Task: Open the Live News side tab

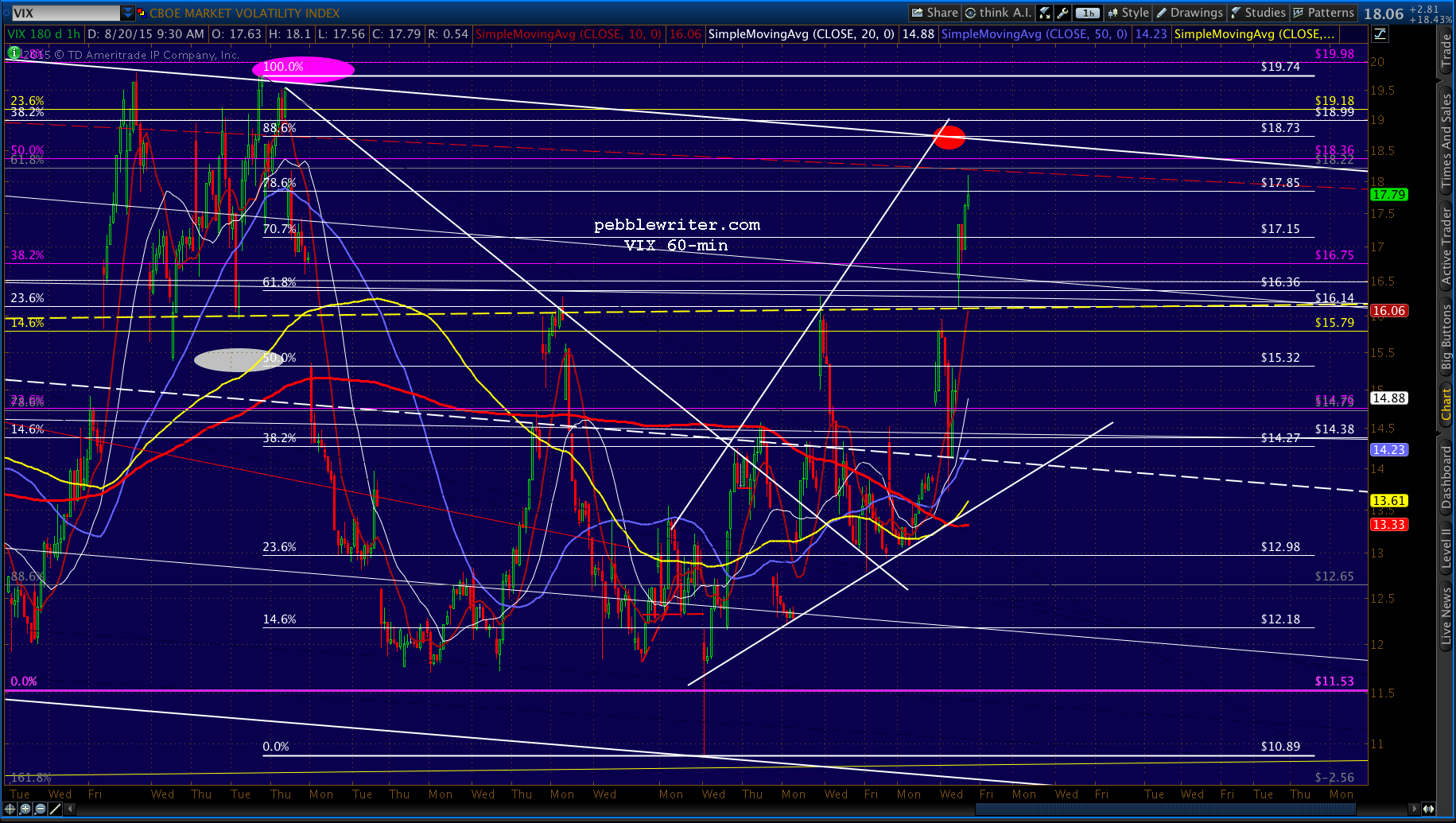Action: [1446, 616]
